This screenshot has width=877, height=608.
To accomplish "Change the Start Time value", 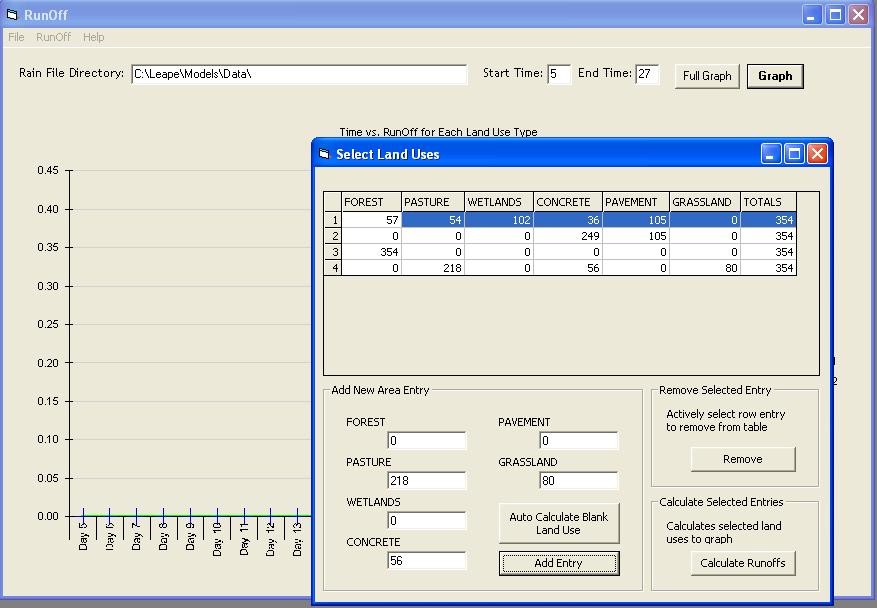I will click(x=559, y=73).
